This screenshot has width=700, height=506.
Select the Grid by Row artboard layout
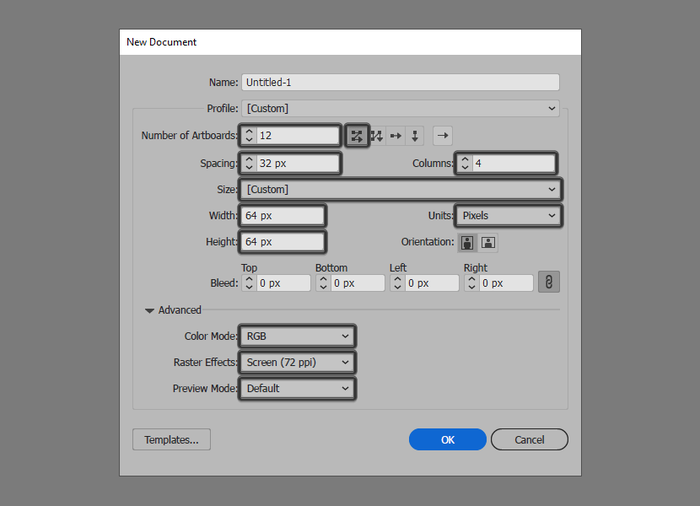click(358, 135)
